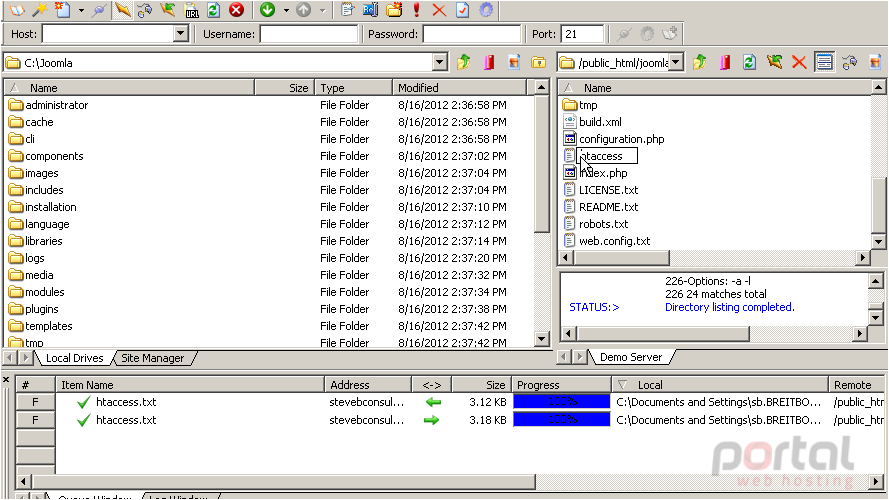Click in the Port field showing 21
This screenshot has width=889, height=500.
click(582, 34)
